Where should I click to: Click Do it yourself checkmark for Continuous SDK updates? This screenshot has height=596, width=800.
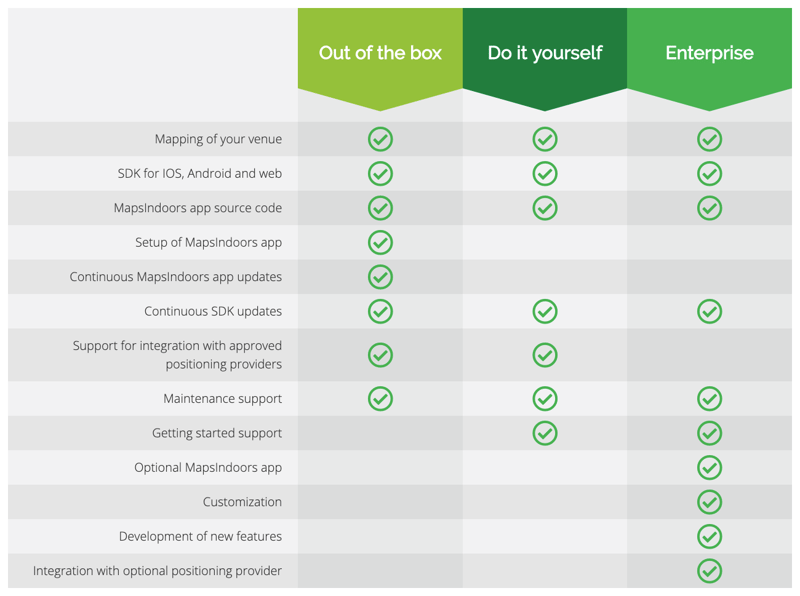(x=544, y=311)
